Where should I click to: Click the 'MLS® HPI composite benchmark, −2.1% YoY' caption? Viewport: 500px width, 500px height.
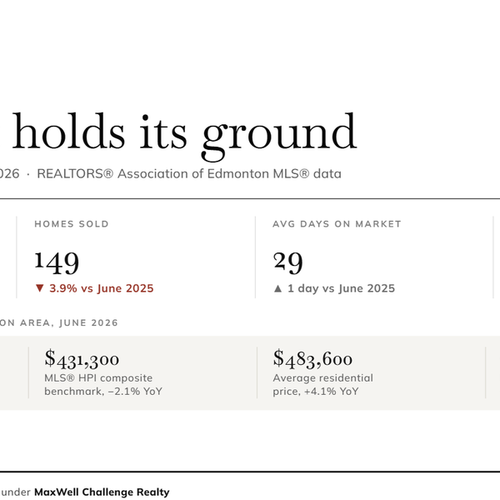pos(103,385)
